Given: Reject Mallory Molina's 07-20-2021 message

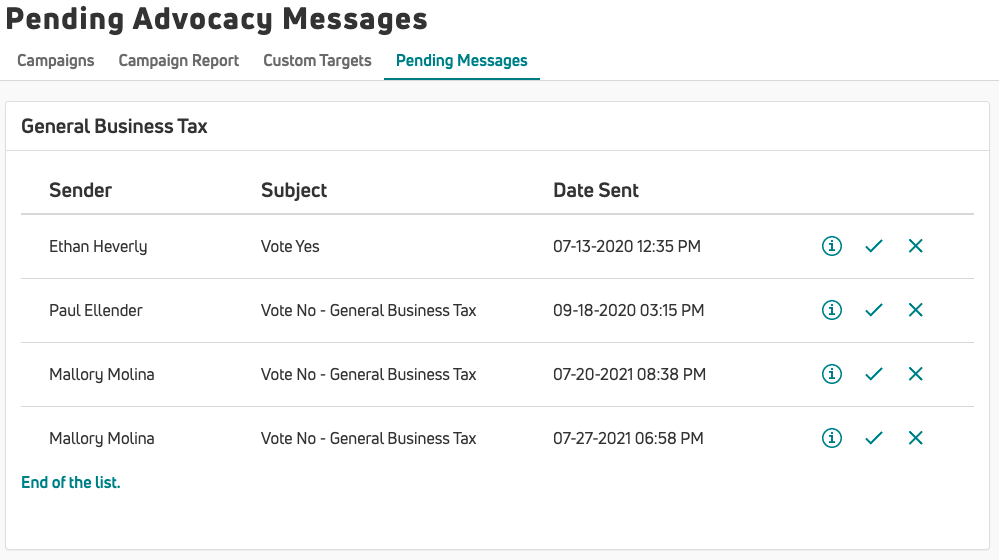Looking at the screenshot, I should click(x=915, y=374).
